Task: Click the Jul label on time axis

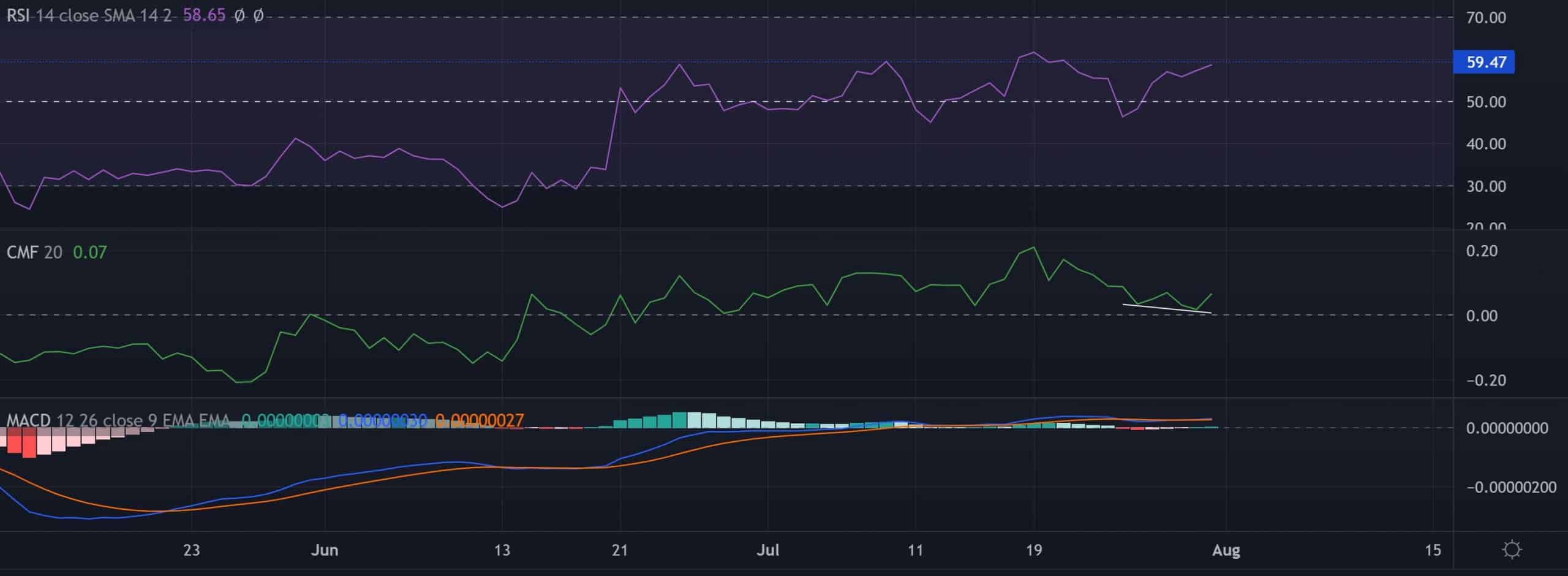Action: [x=767, y=550]
